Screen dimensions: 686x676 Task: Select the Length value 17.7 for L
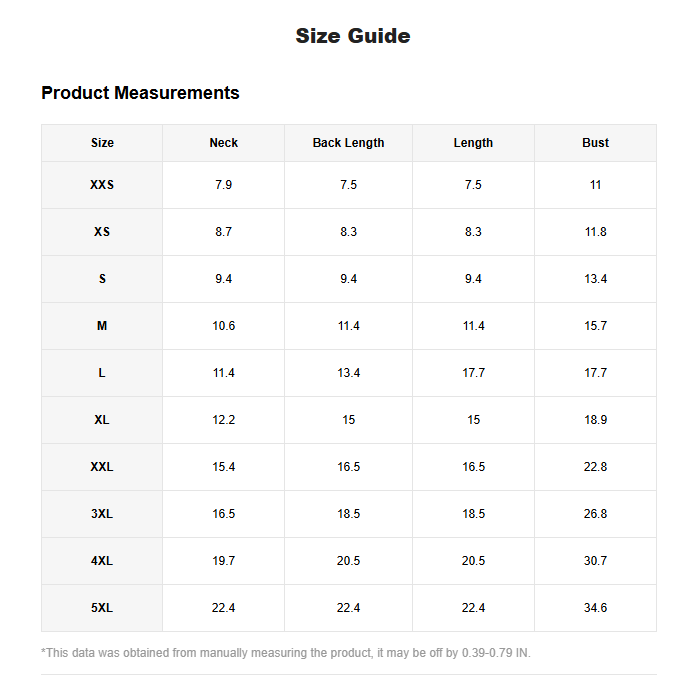[473, 373]
